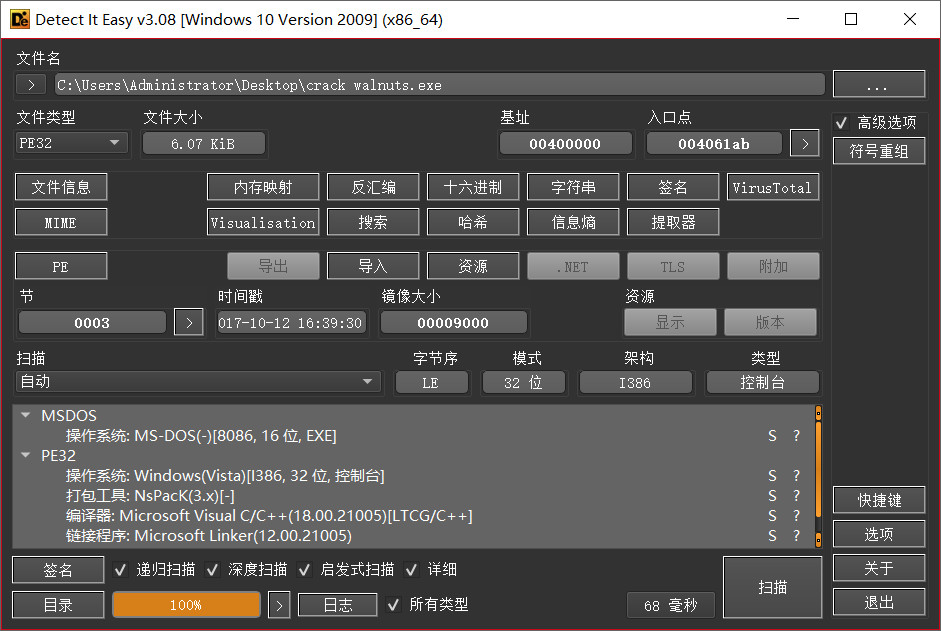Toggle 深度扫描 checkbox
The height and width of the screenshot is (631, 941).
(x=212, y=569)
